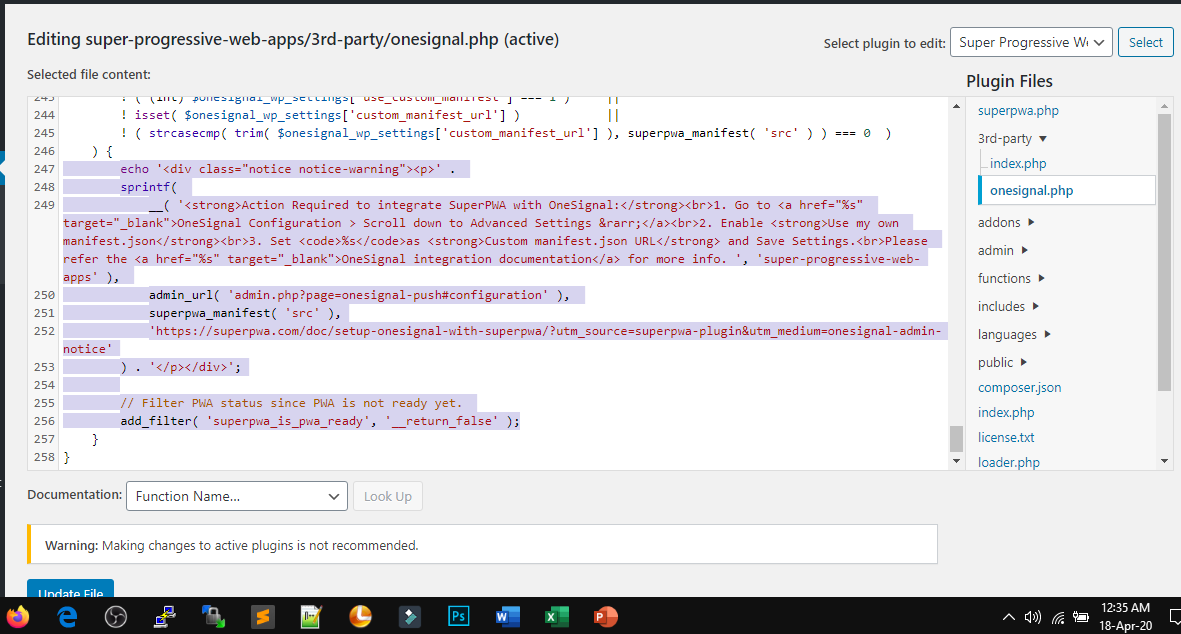Click Plugin Files scrollbar up arrow
The height and width of the screenshot is (634, 1181).
pos(1164,106)
